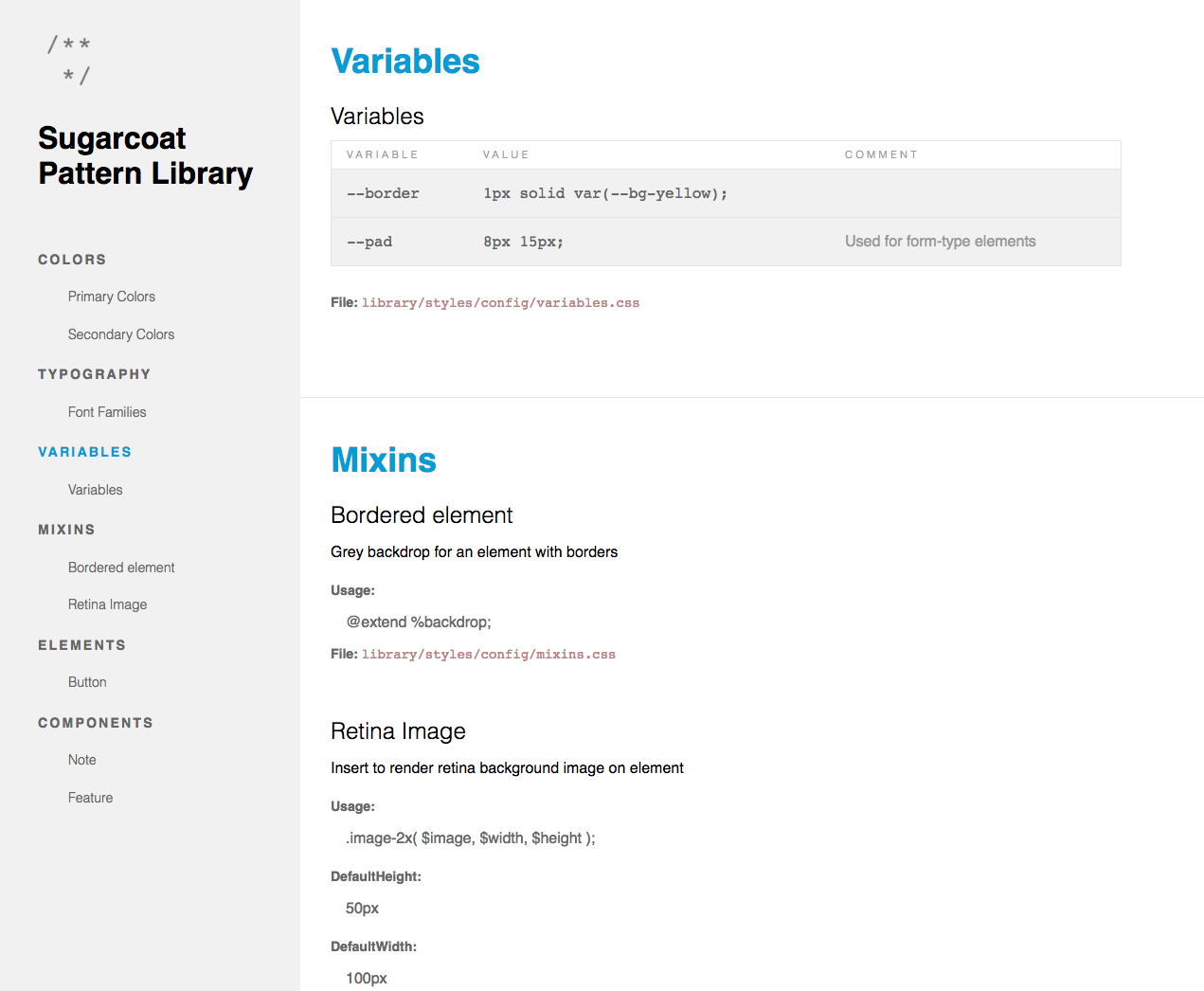The image size is (1204, 991).
Task: Select the --border variable cell
Action: 383,193
